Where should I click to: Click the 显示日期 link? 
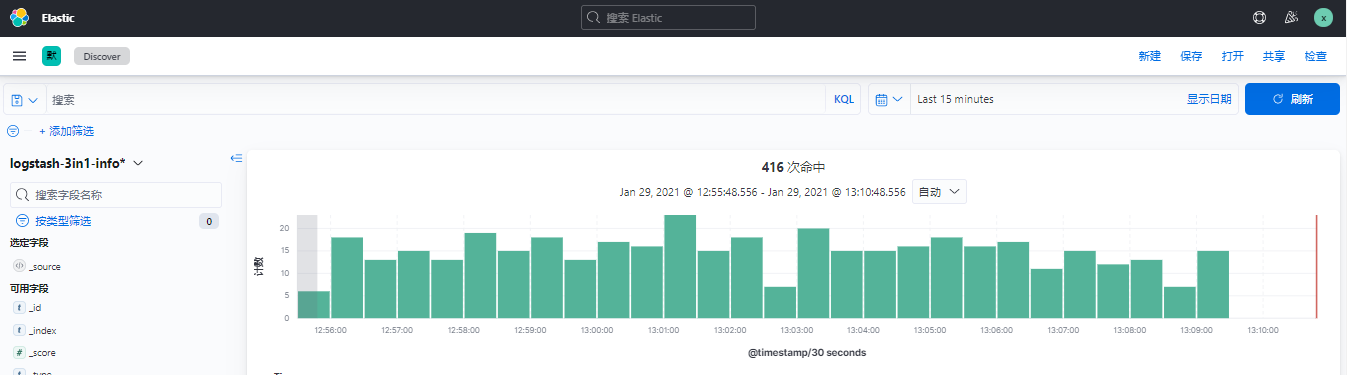(1209, 100)
